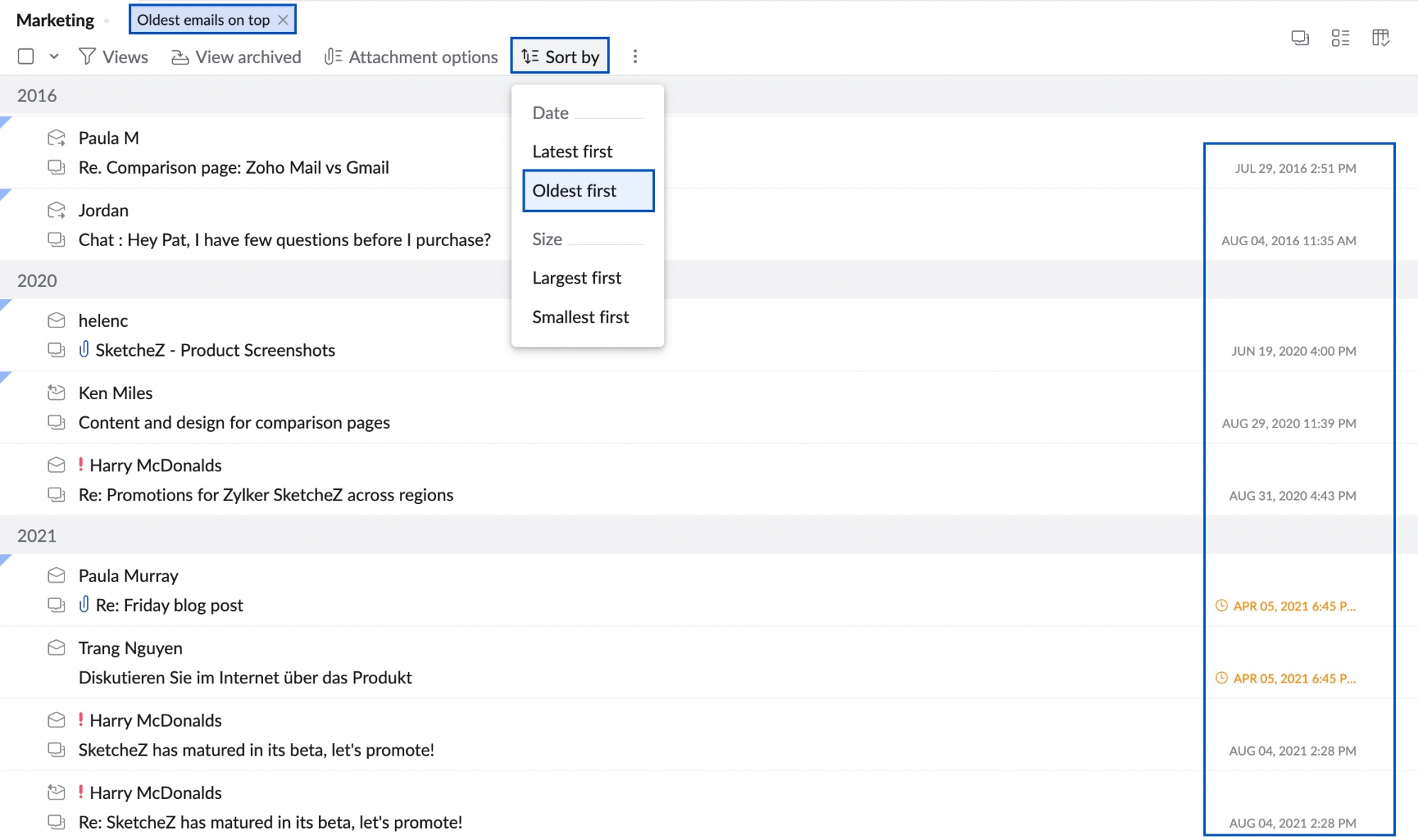
Task: Click the split/preview pane icon
Action: tap(1300, 39)
